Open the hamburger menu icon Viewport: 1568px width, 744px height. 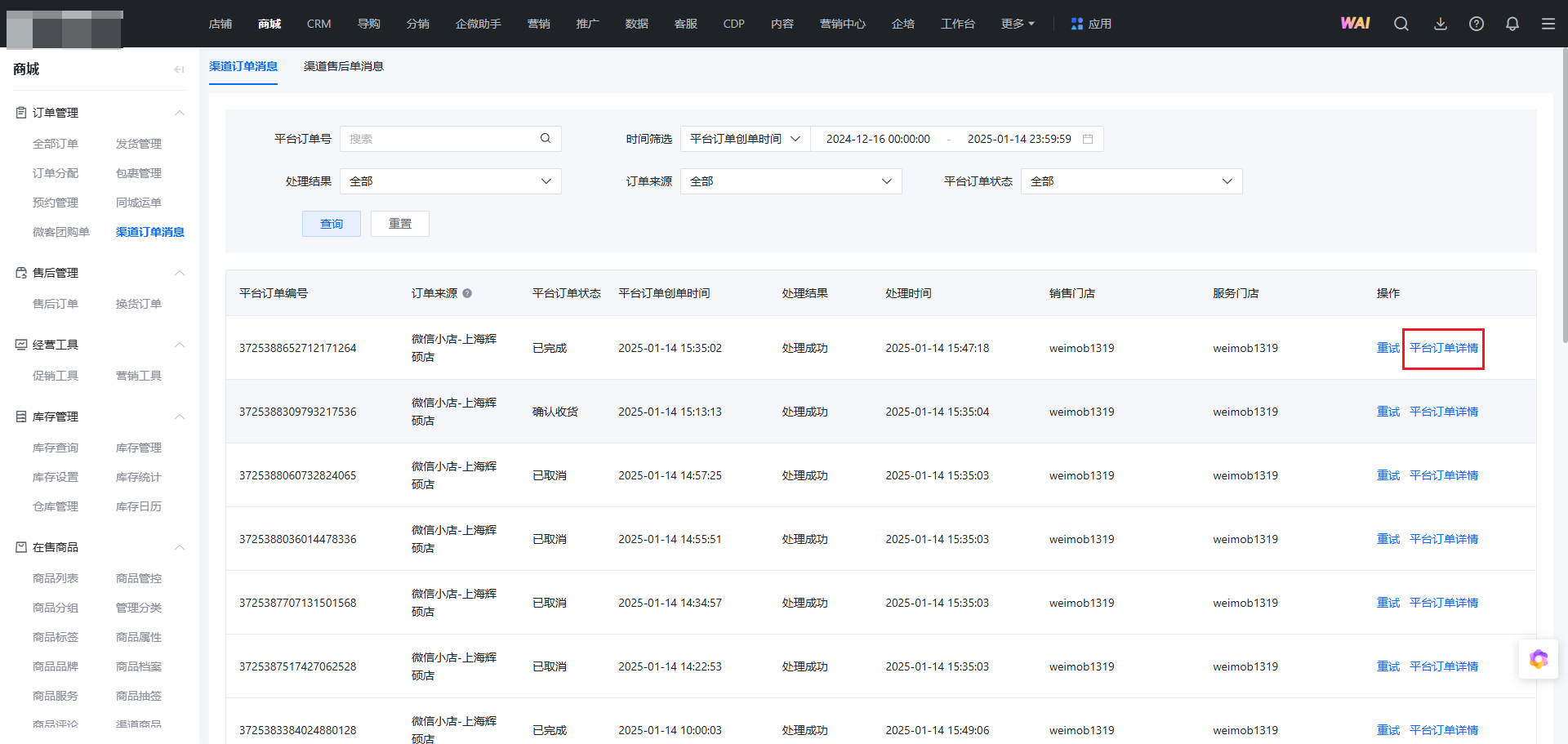click(1548, 24)
